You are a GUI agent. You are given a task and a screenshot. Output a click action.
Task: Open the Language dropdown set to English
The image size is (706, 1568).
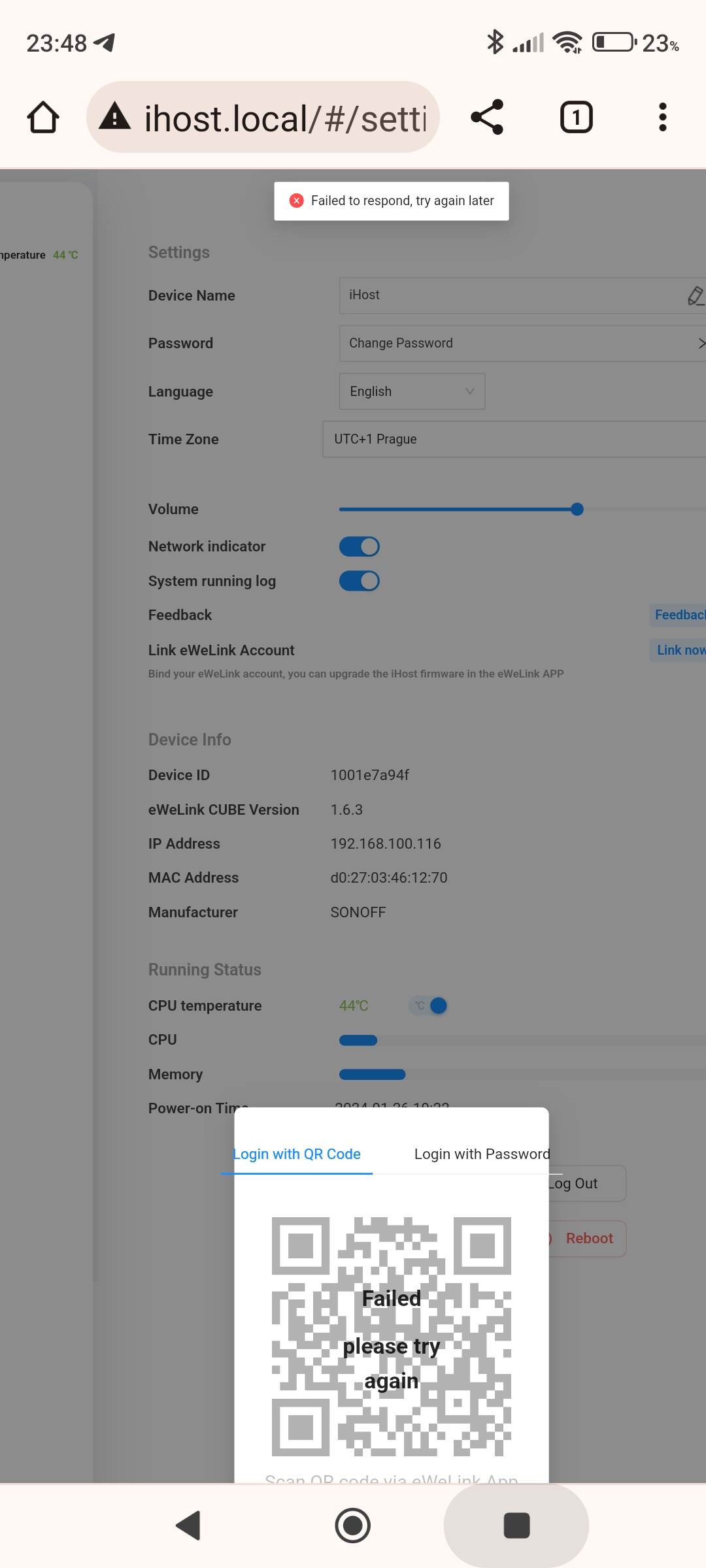412,391
